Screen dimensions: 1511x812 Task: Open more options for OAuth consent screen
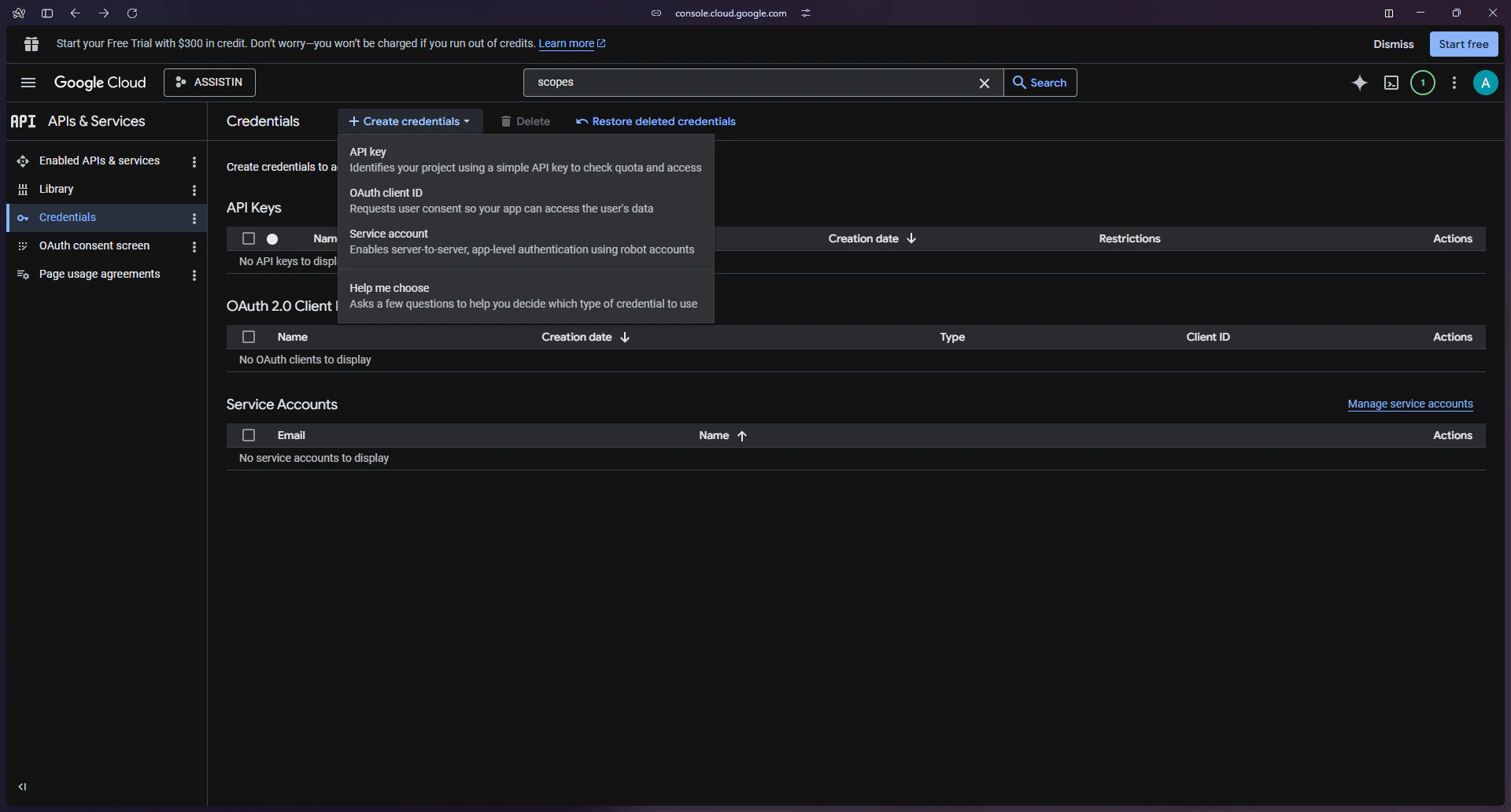tap(194, 246)
